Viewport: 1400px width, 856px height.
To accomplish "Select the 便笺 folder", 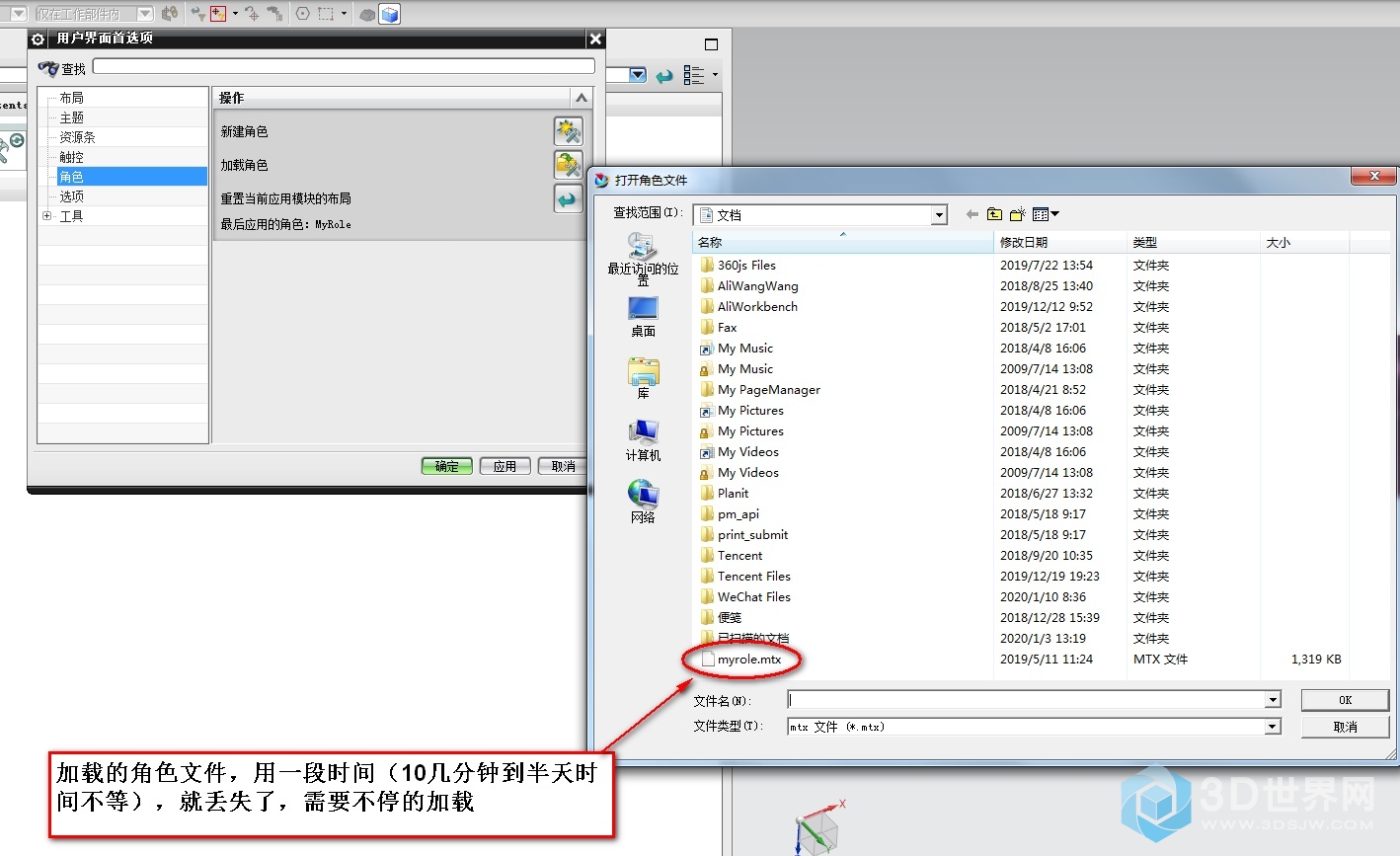I will [729, 618].
